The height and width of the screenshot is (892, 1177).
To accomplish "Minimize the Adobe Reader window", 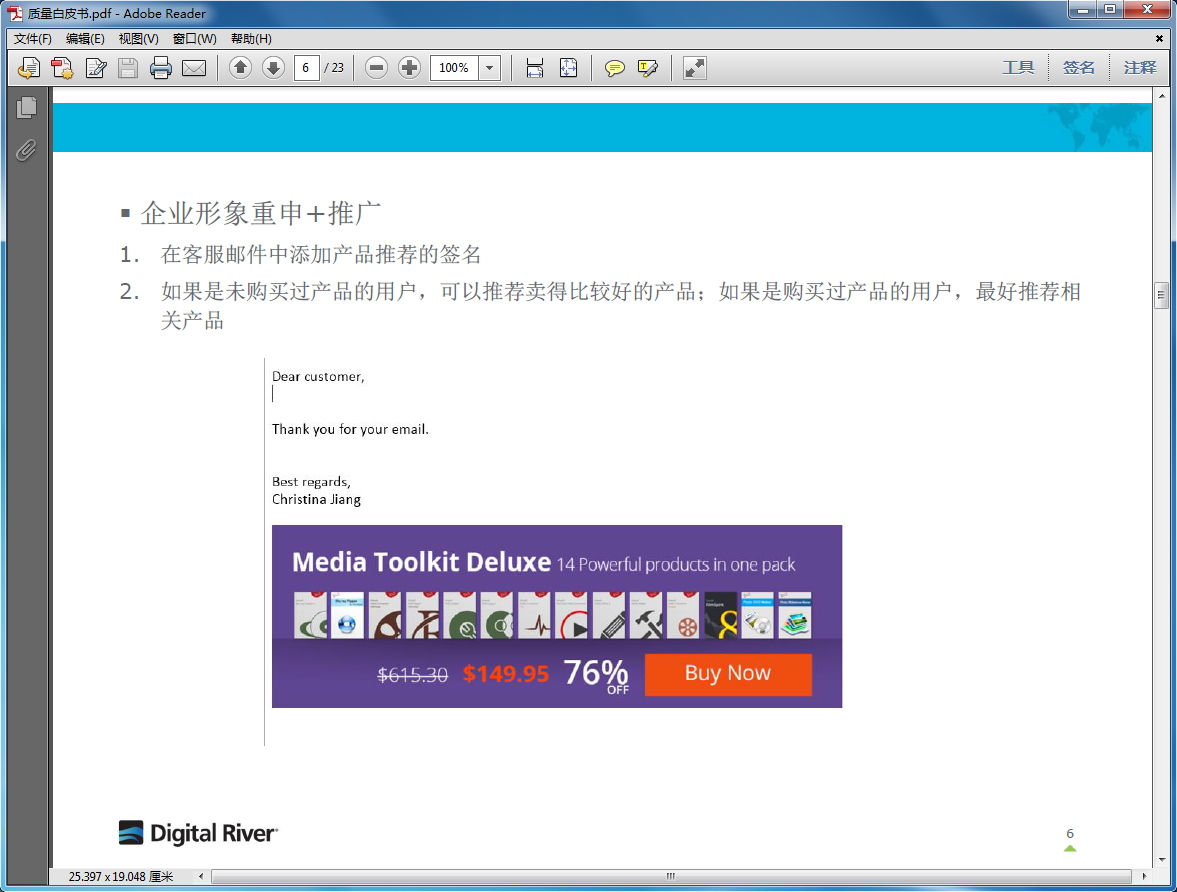I will (1082, 10).
